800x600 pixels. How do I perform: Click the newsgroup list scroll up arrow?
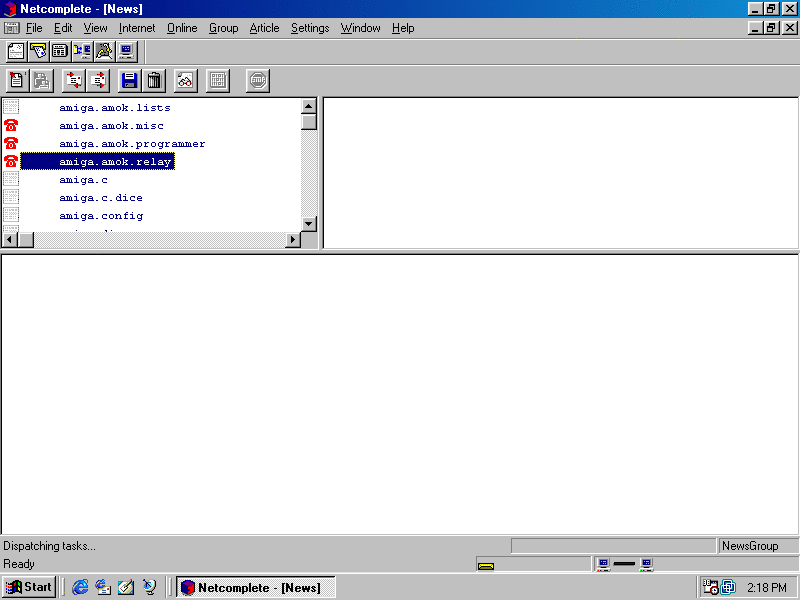(309, 106)
